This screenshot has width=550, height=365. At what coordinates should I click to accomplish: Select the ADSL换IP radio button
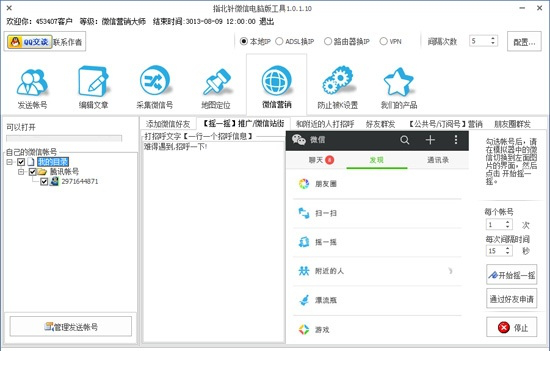[279, 41]
